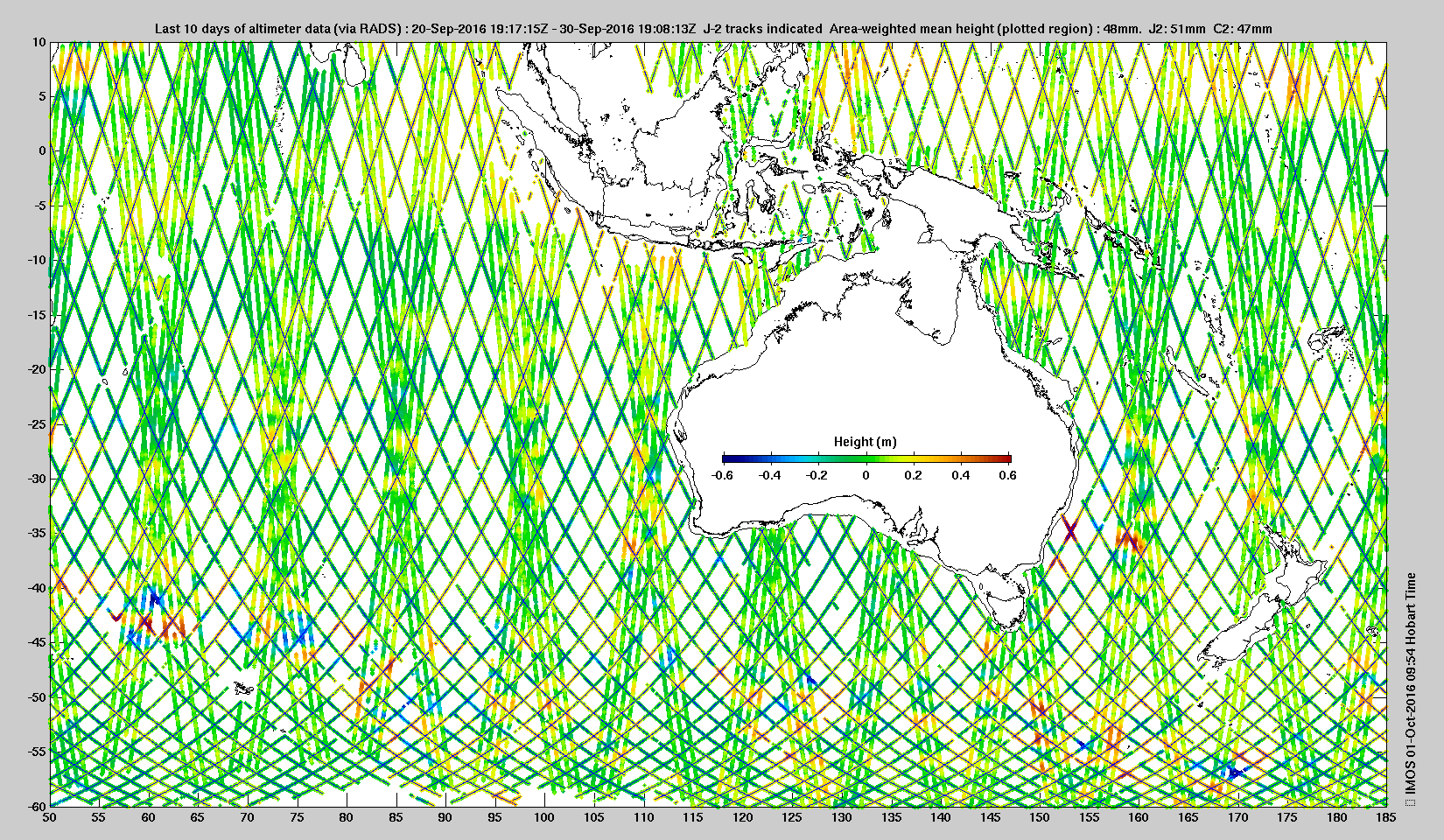The width and height of the screenshot is (1444, 840).
Task: Click the latitude axis tick '-10'
Action: coord(36,260)
